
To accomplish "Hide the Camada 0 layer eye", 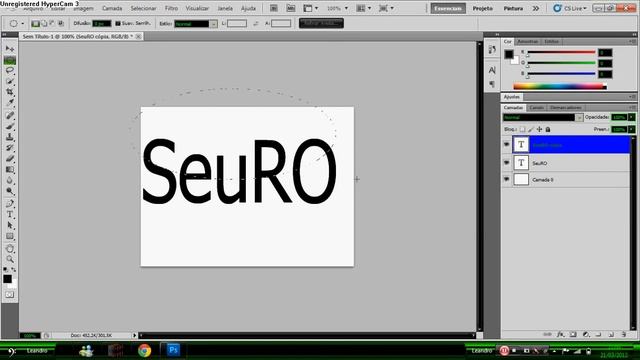I will 507,179.
